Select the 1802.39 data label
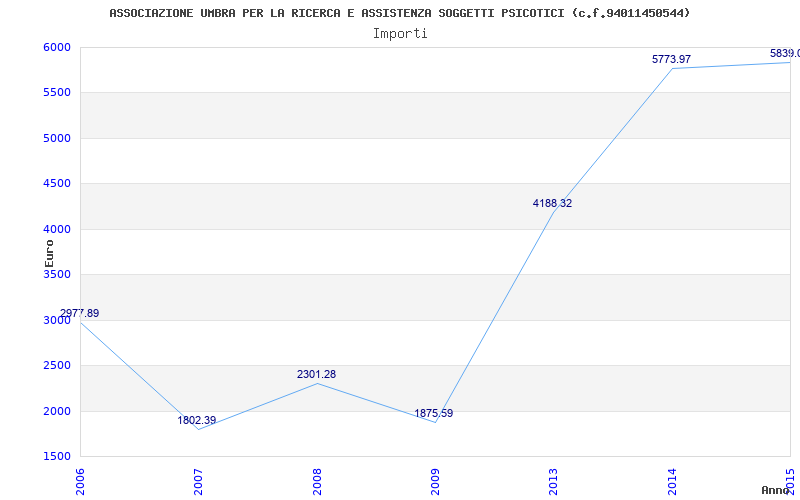800x500 pixels. (x=197, y=420)
